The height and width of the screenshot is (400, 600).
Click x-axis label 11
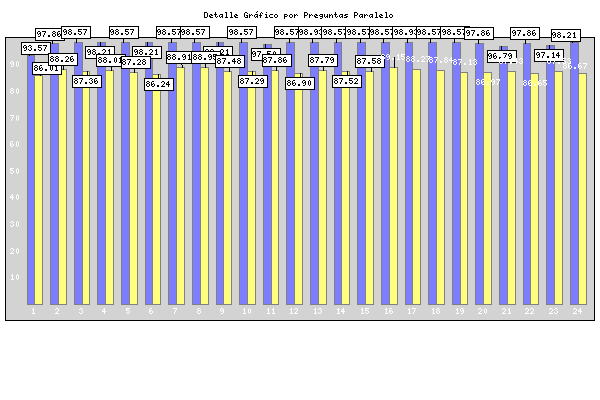coord(271,312)
